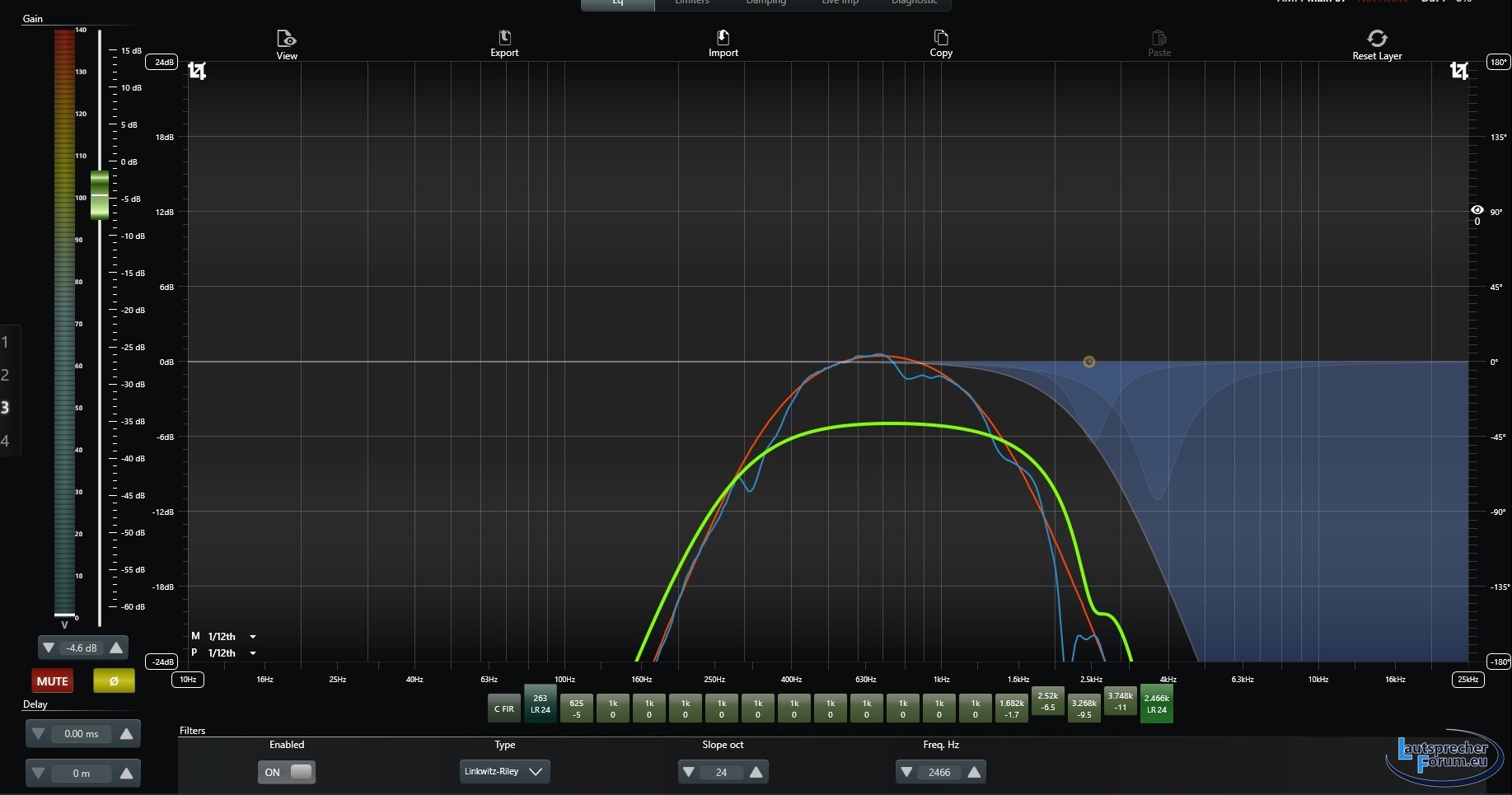Image resolution: width=1512 pixels, height=795 pixels.
Task: Switch to the Diagnostic tab
Action: (x=914, y=3)
